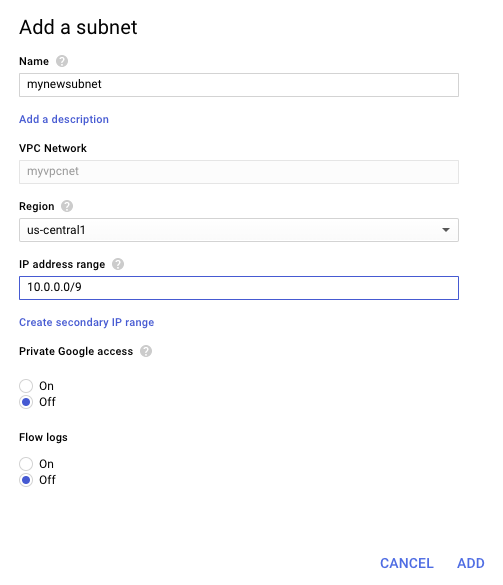503x585 pixels.
Task: View help for Private Google access
Action: pyautogui.click(x=146, y=351)
